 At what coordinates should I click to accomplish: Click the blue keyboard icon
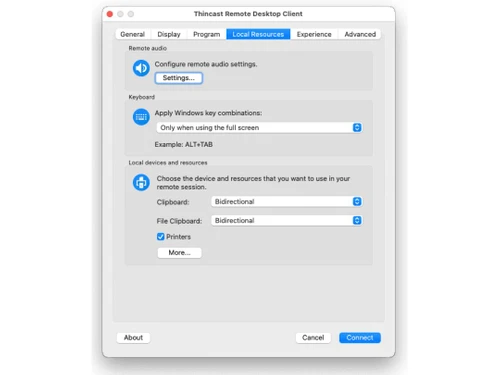pyautogui.click(x=141, y=117)
